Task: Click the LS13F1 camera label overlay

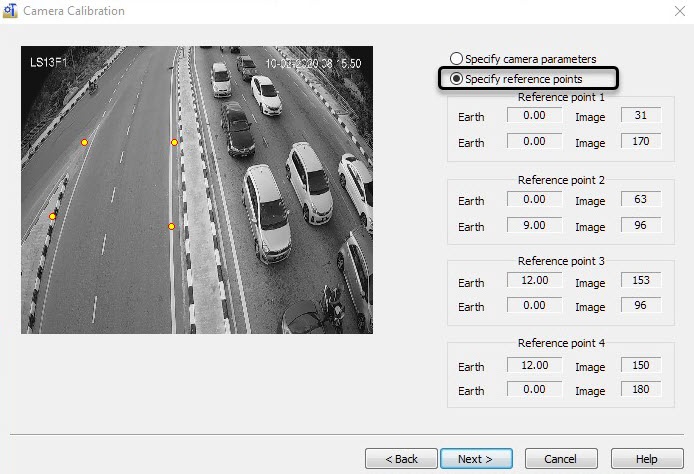Action: (x=48, y=62)
